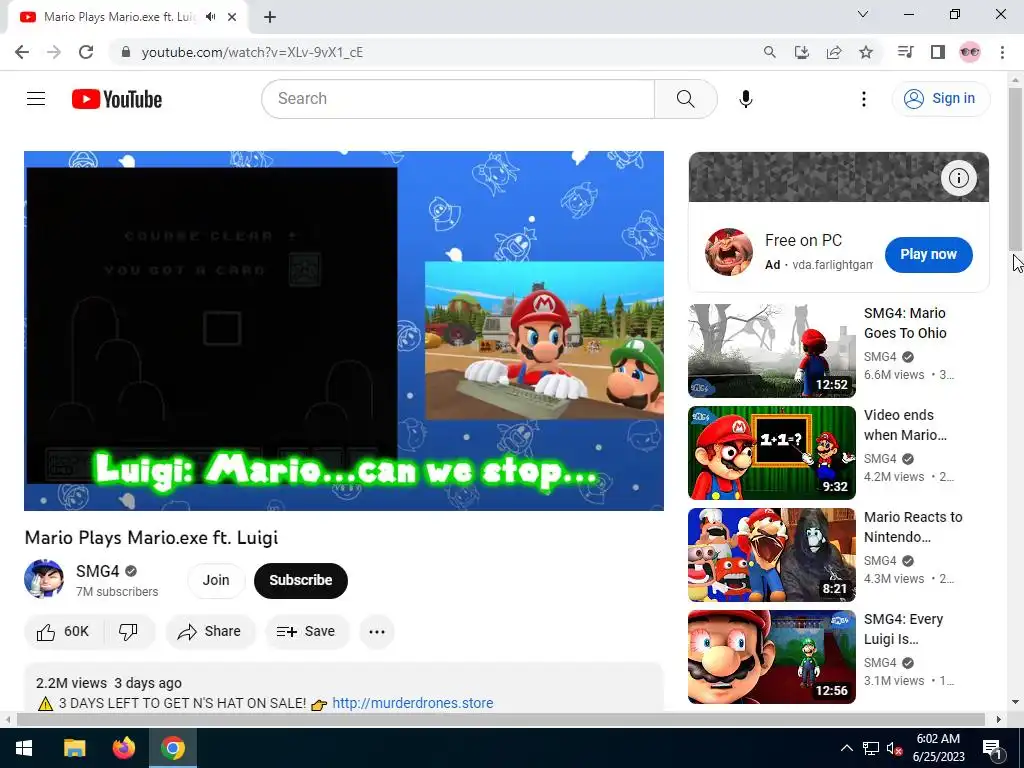Image resolution: width=1024 pixels, height=768 pixels.
Task: Expand hidden system tray icons
Action: tap(846, 748)
